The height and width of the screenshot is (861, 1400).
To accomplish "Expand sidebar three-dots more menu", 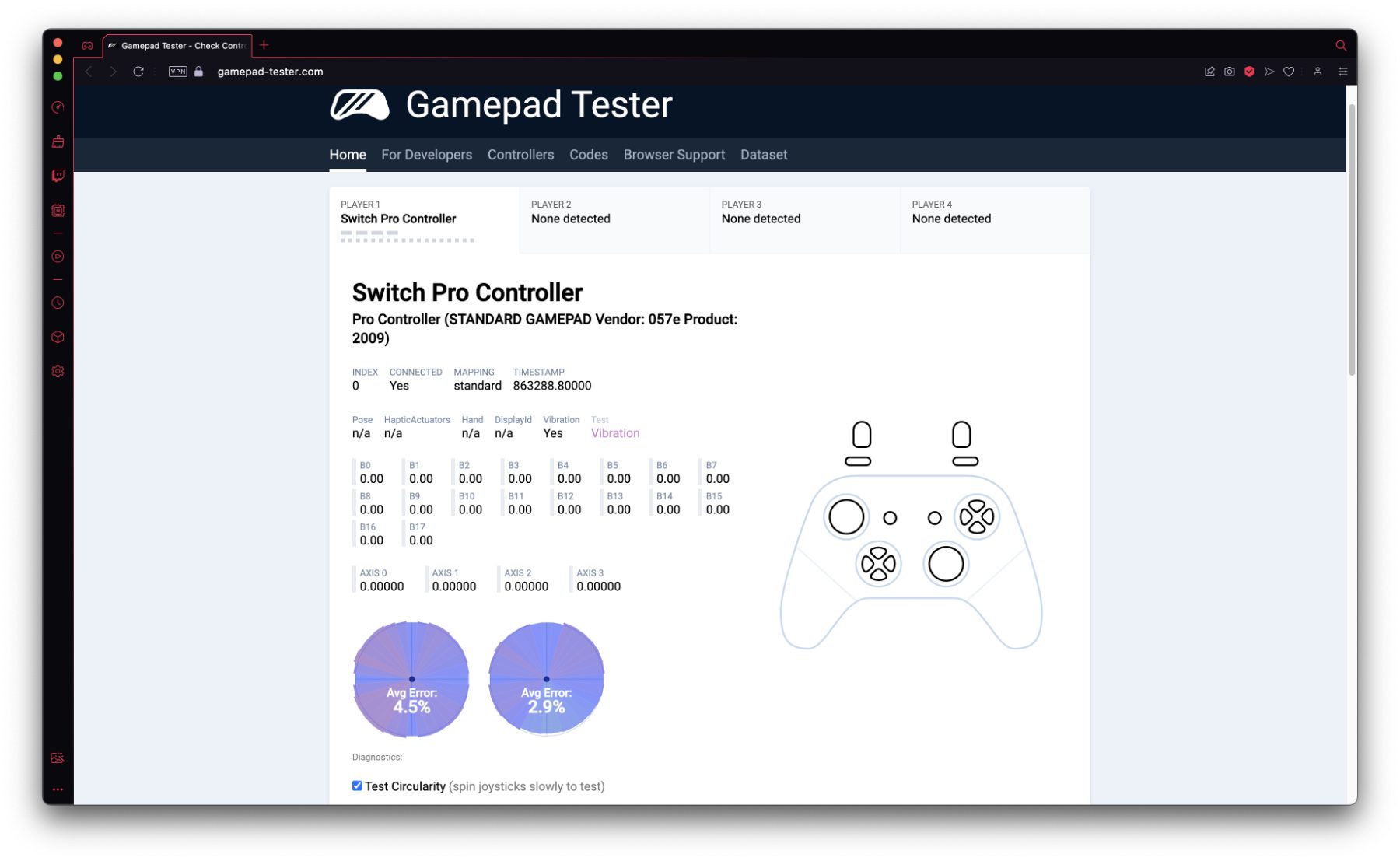I will point(58,789).
